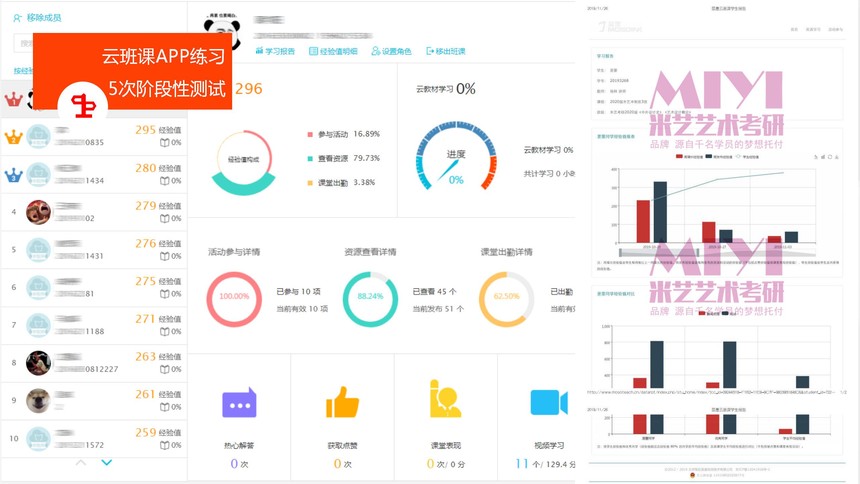
Task: Select the member ending in 1431
Action: point(94,250)
